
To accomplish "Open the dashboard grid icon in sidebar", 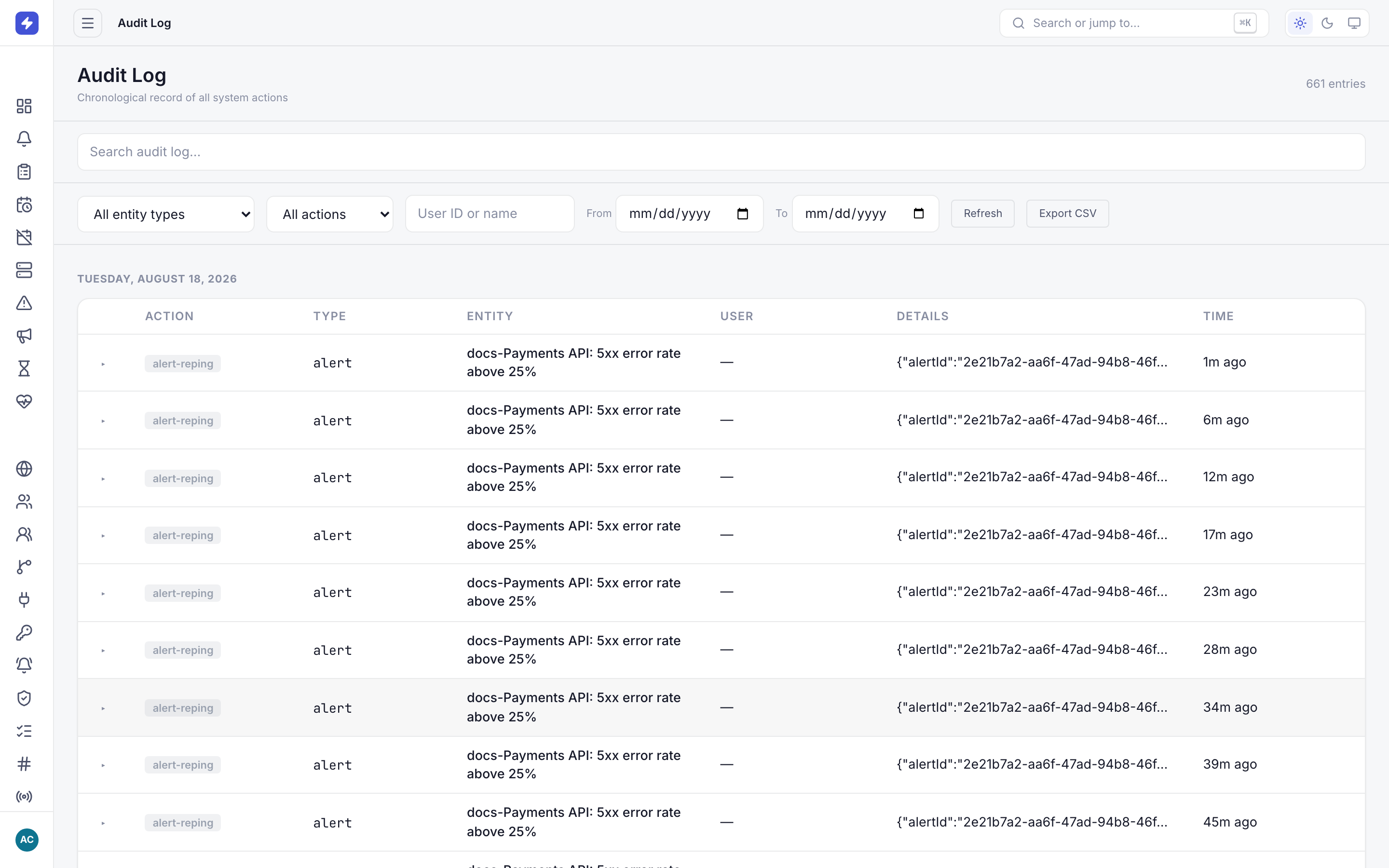I will click(24, 106).
